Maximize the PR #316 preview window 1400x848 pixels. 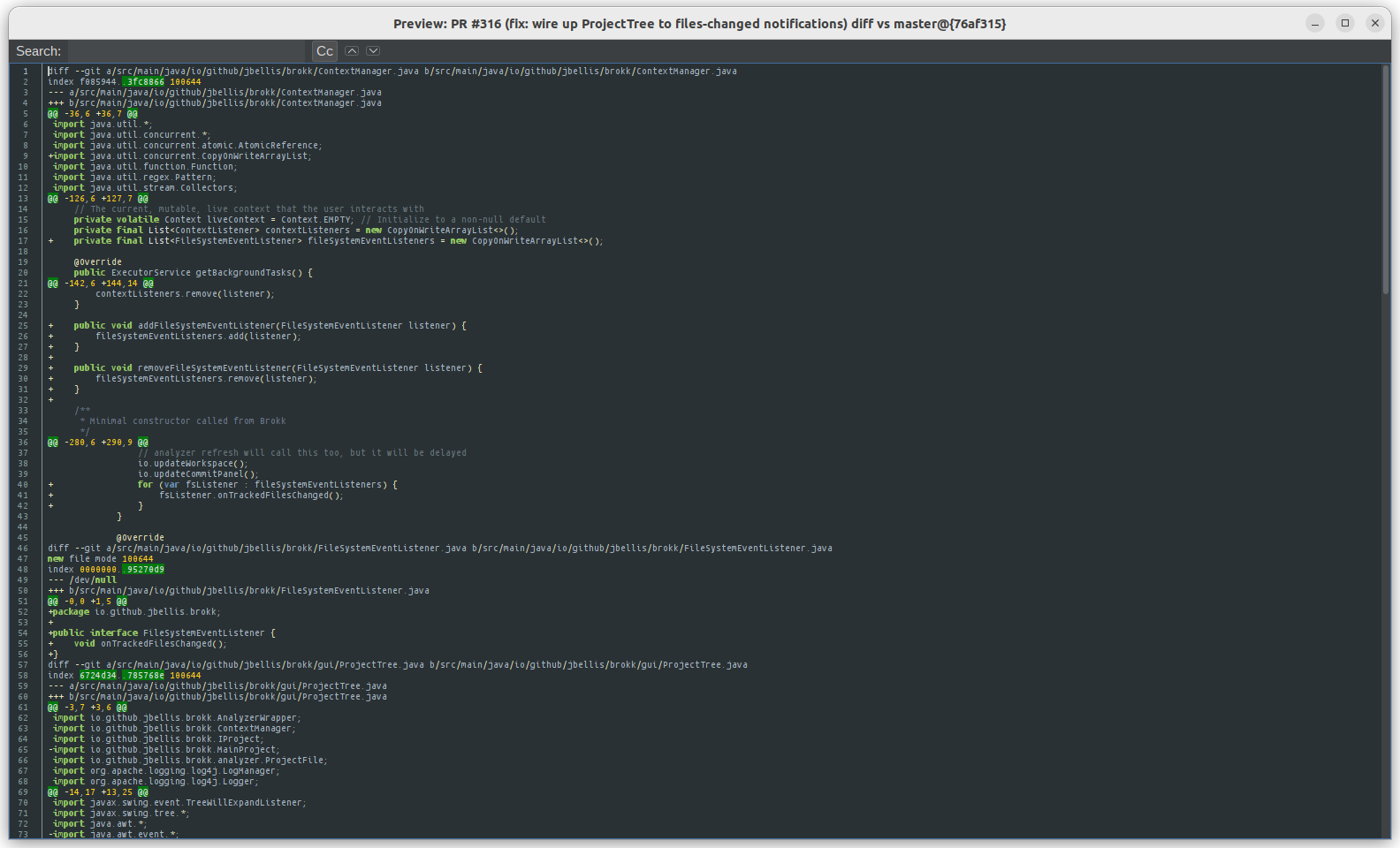point(1345,24)
